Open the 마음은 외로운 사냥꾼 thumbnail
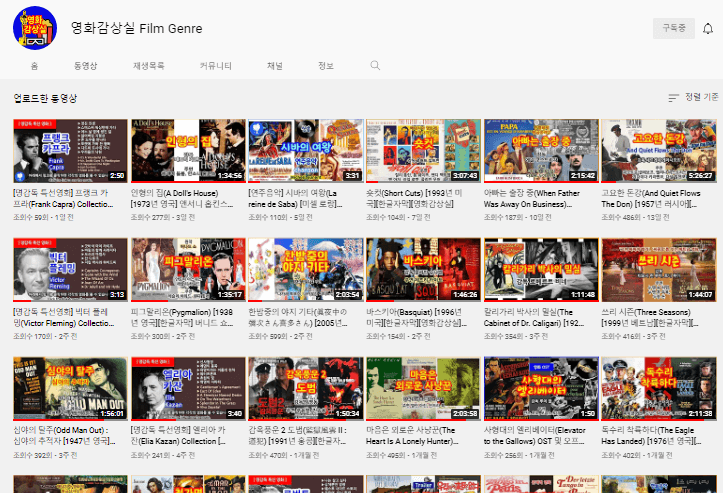 click(423, 388)
